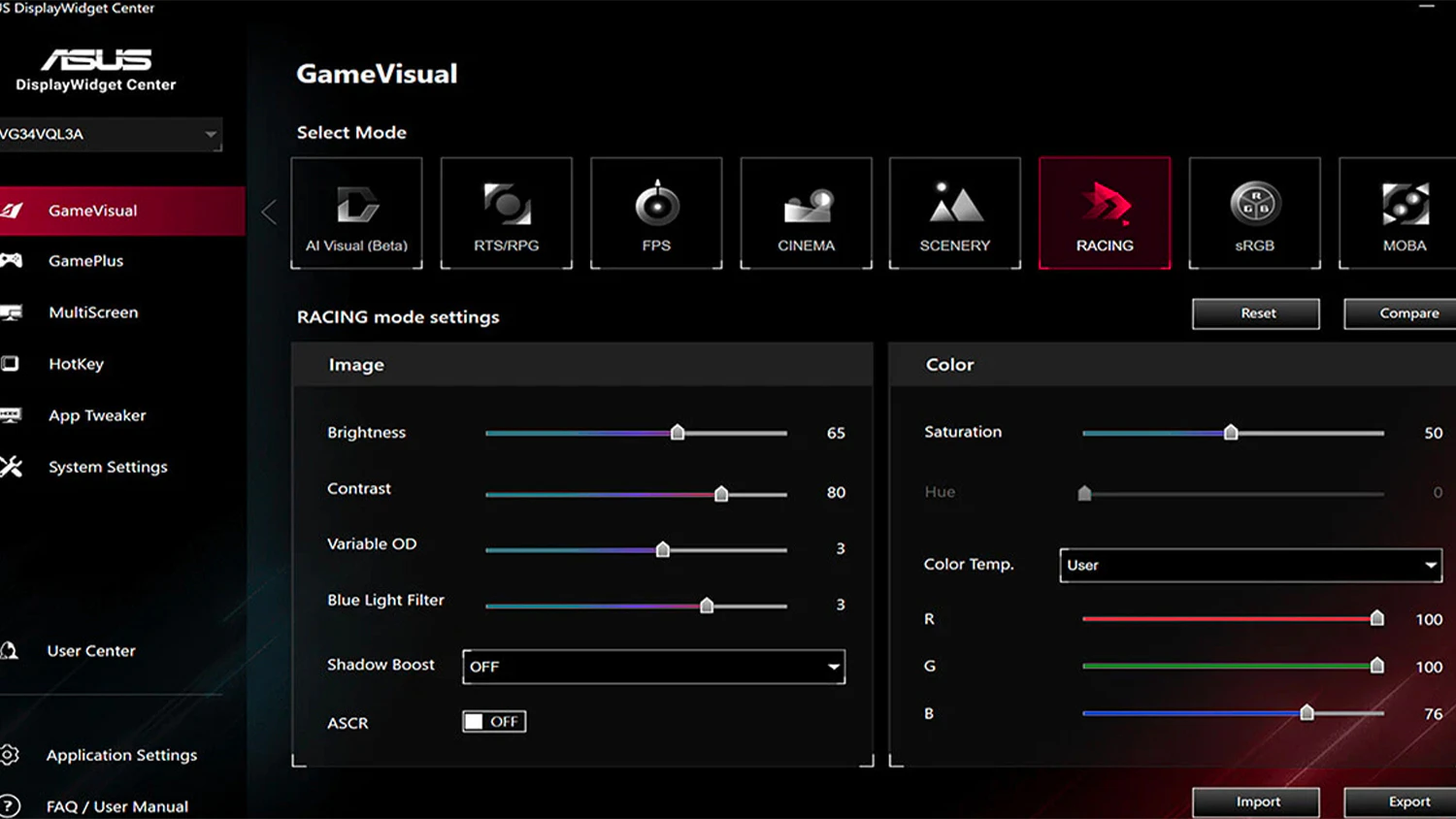
Task: Click the Export button
Action: point(1401,803)
